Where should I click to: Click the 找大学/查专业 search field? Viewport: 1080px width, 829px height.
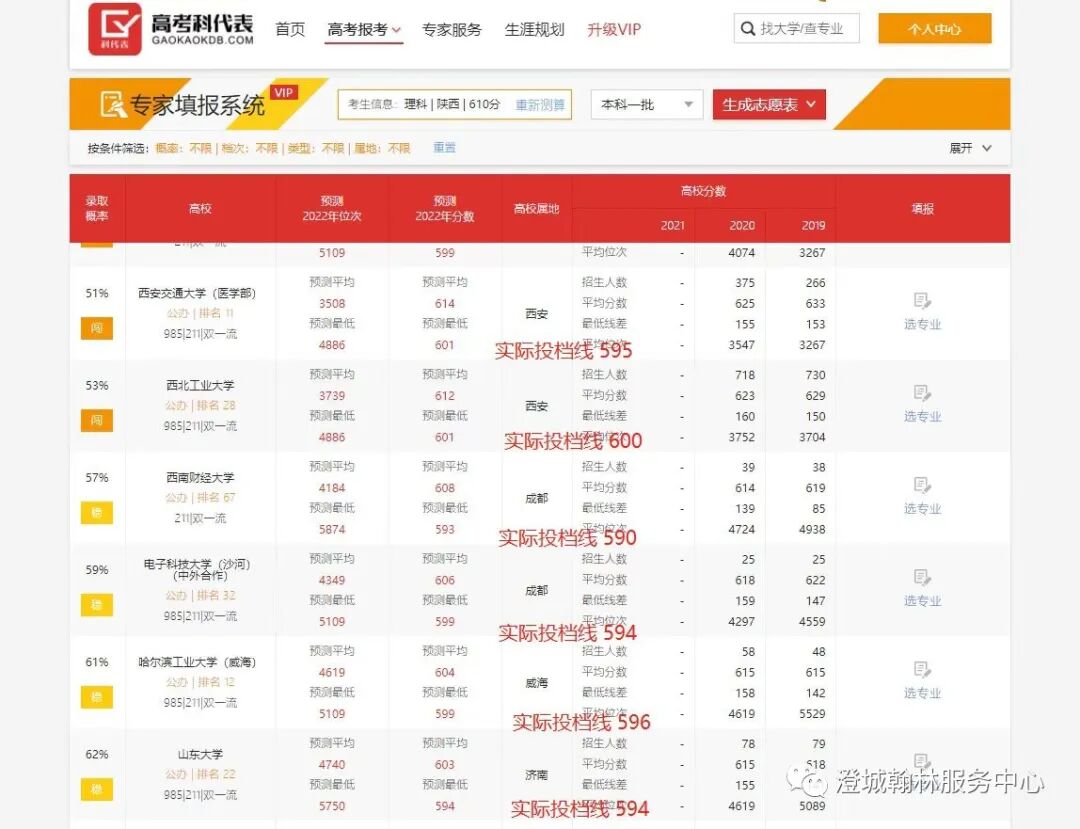[x=797, y=29]
